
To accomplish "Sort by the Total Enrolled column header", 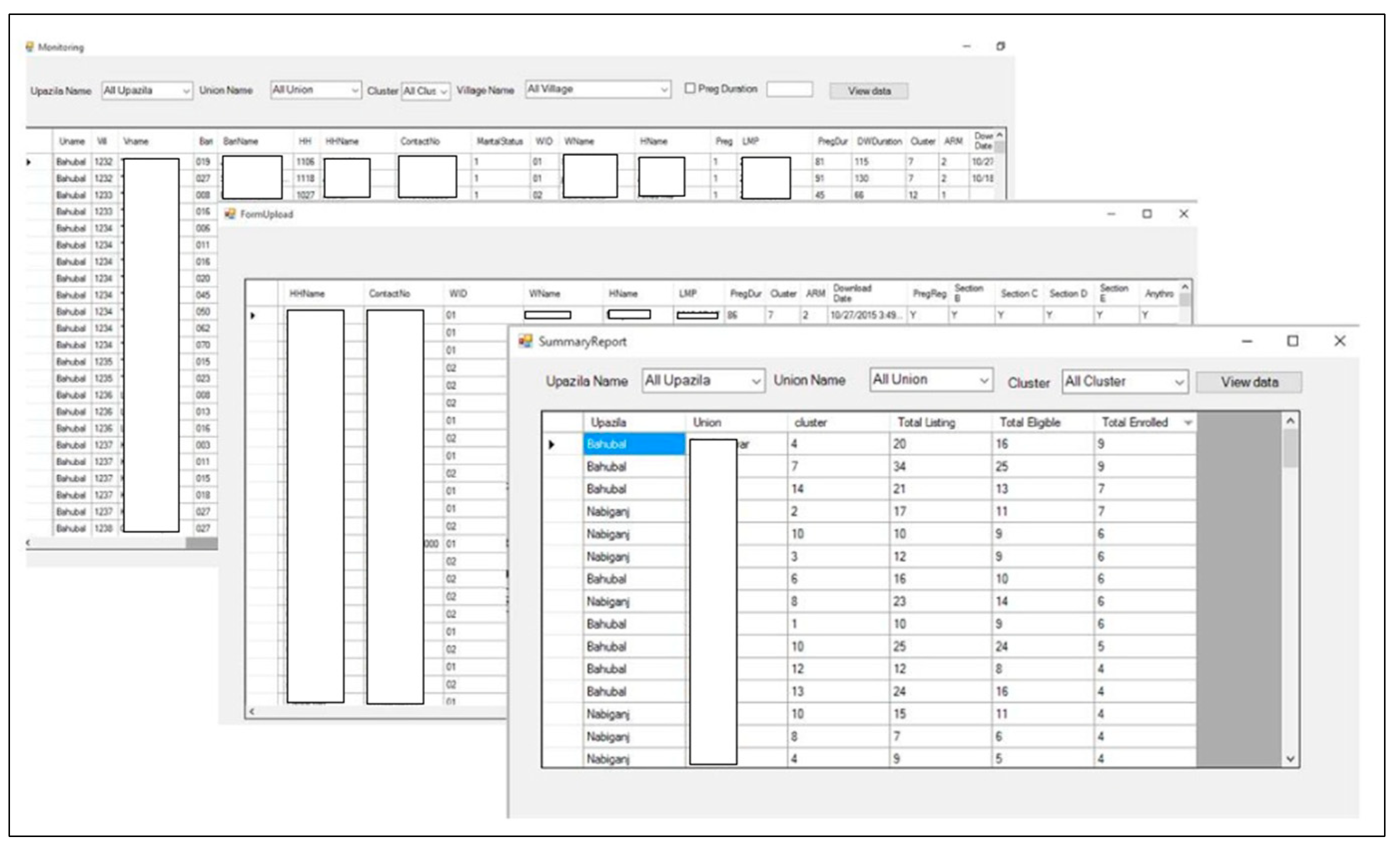I will click(1134, 422).
